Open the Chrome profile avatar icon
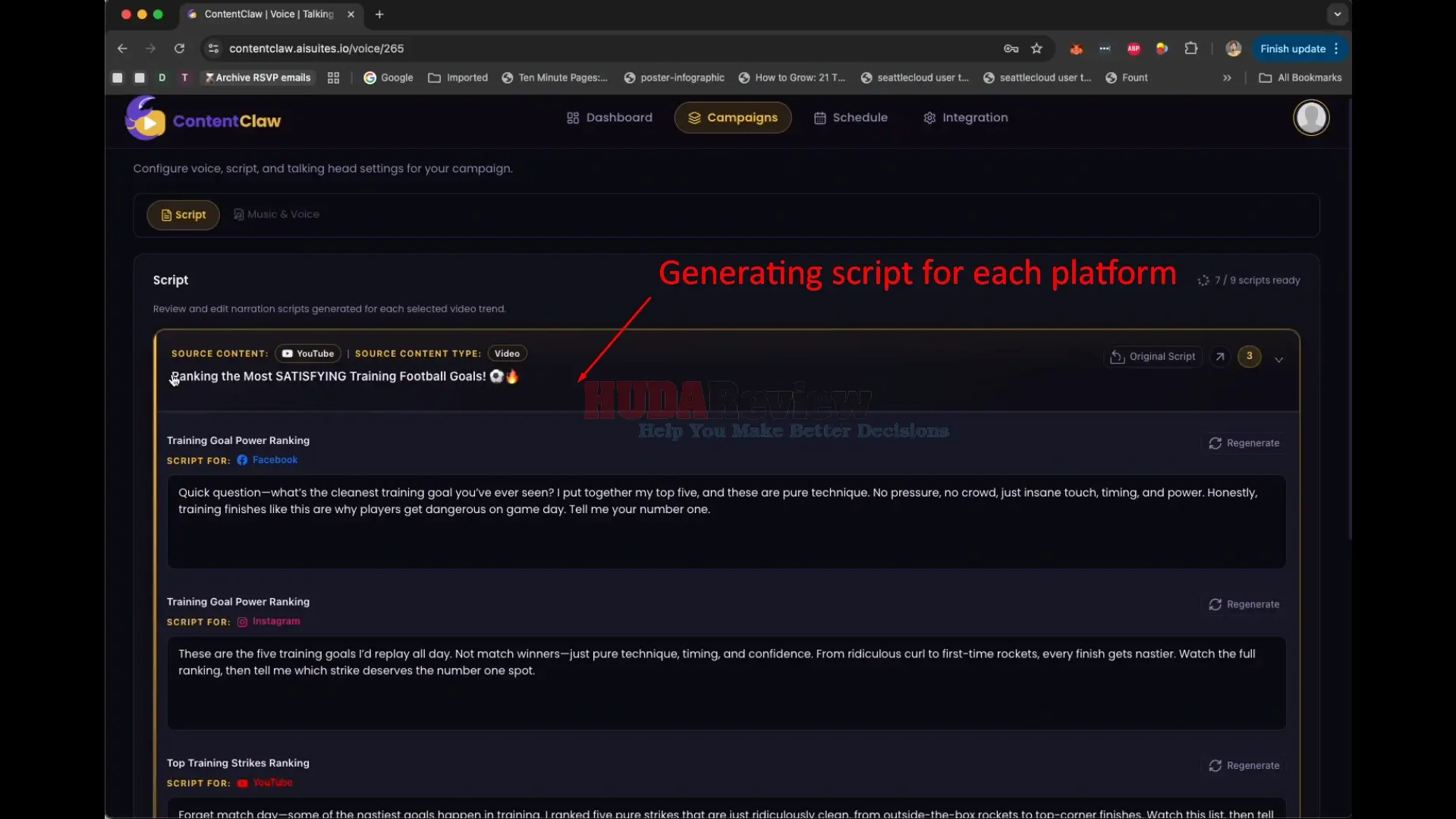The width and height of the screenshot is (1456, 819). 1234,49
